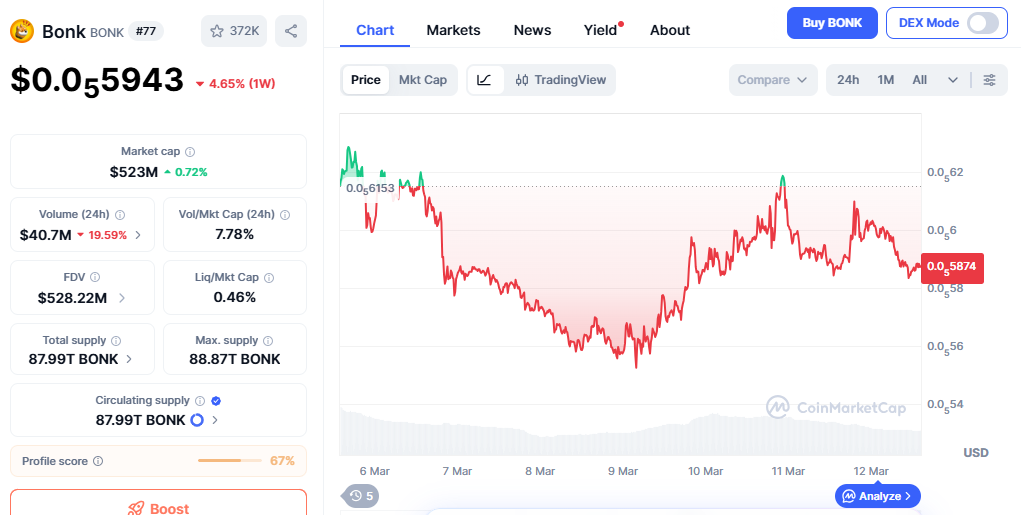Click Profile score info icon
The width and height of the screenshot is (1021, 515).
pyautogui.click(x=98, y=461)
